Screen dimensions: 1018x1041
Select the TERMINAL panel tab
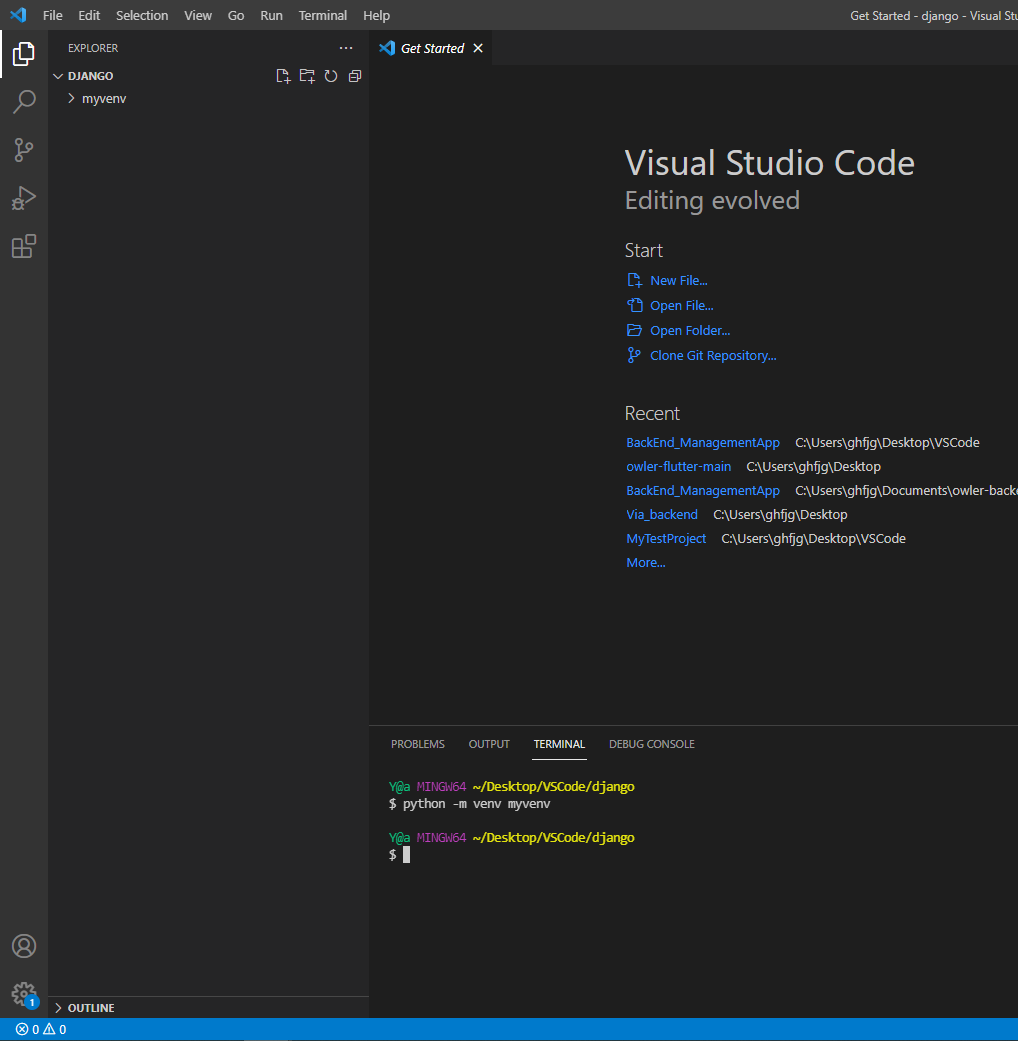click(x=559, y=744)
